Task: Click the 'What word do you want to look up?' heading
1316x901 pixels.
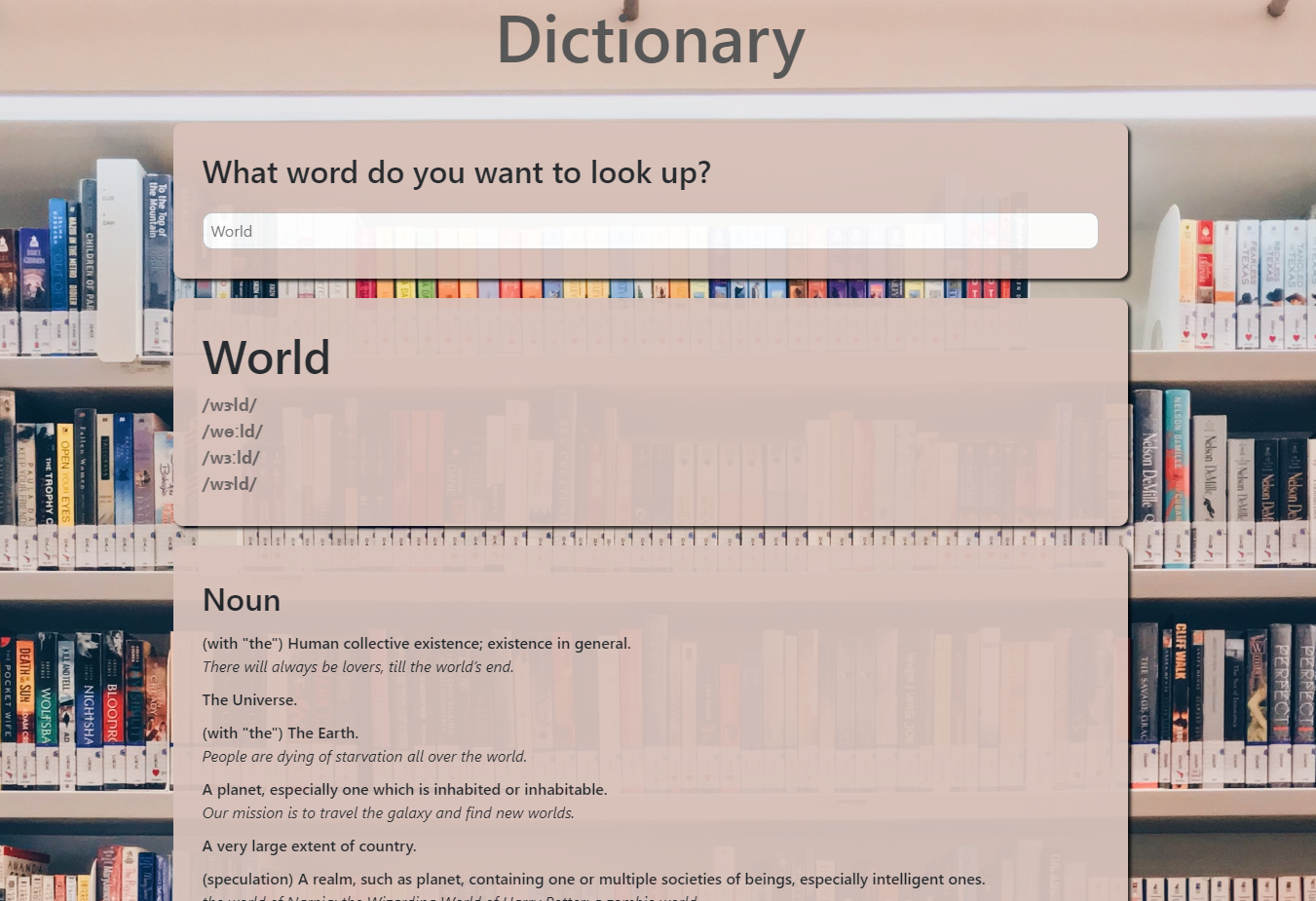Action: pyautogui.click(x=457, y=172)
